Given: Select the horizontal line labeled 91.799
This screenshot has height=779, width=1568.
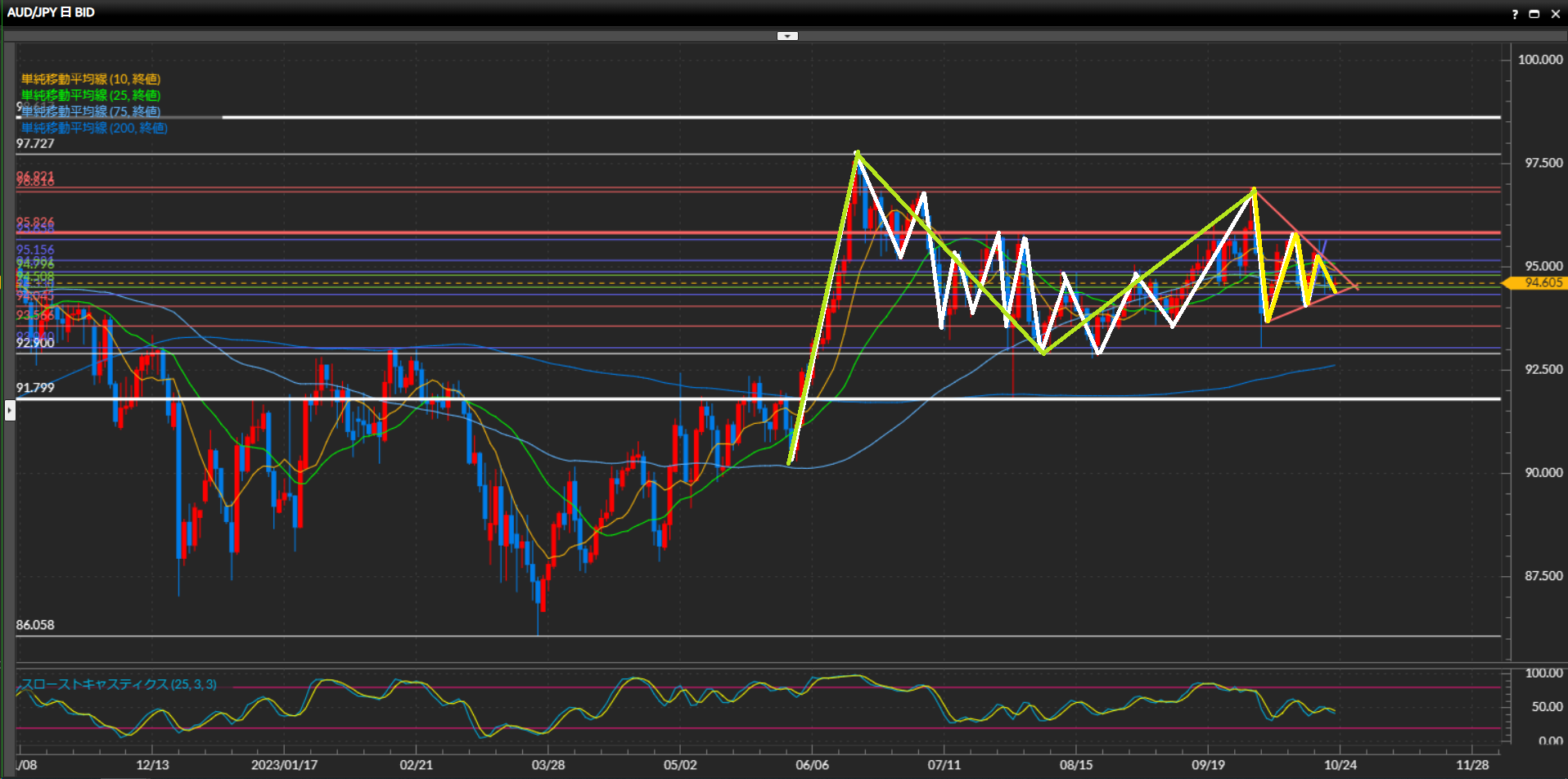Looking at the screenshot, I should point(737,399).
